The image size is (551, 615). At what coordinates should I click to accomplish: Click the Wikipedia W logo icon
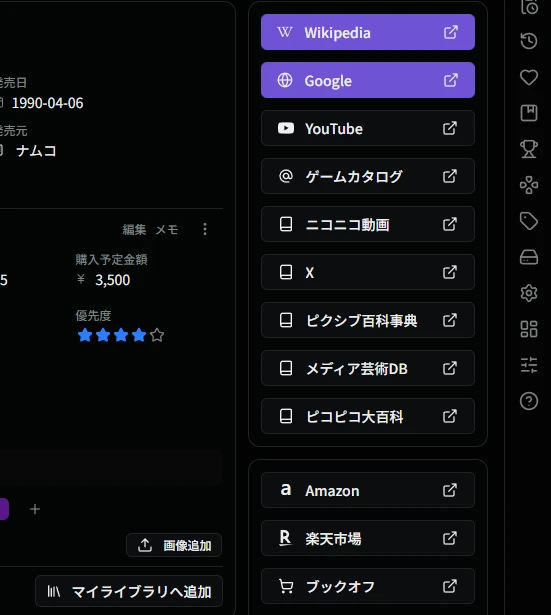click(x=285, y=32)
